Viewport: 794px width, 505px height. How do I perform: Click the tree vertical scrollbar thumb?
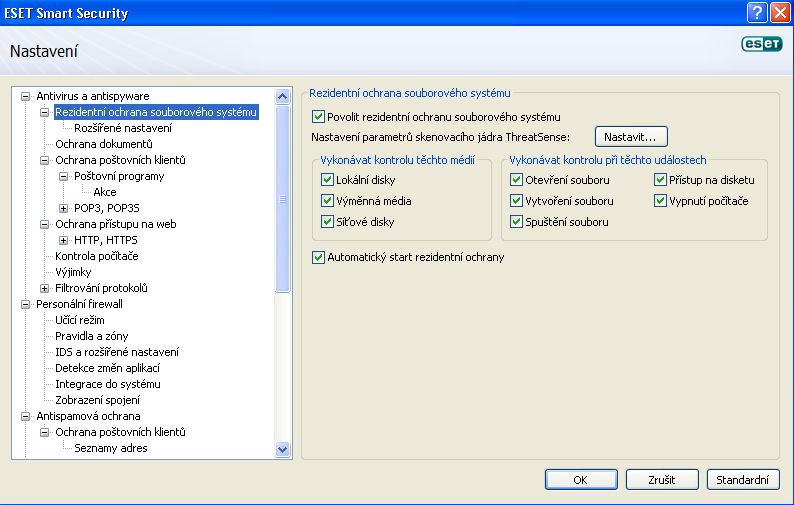(x=283, y=199)
